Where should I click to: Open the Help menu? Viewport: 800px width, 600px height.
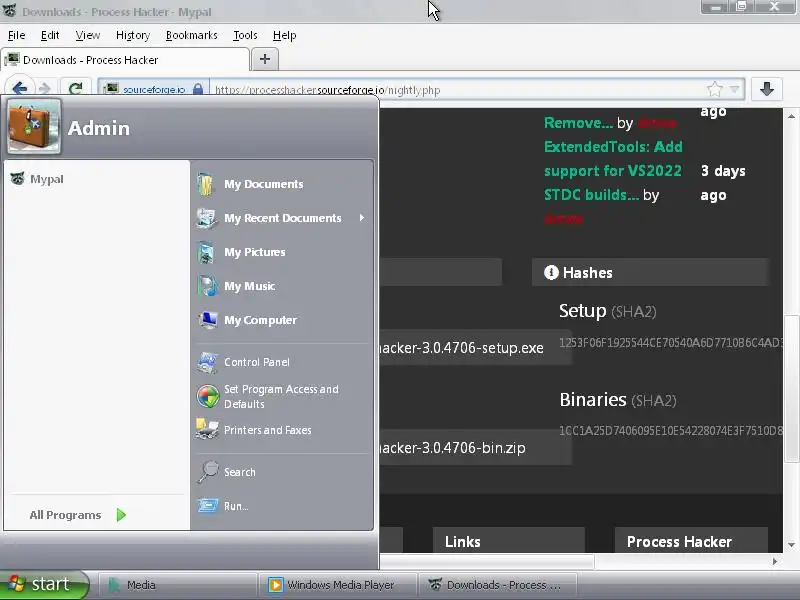[284, 35]
